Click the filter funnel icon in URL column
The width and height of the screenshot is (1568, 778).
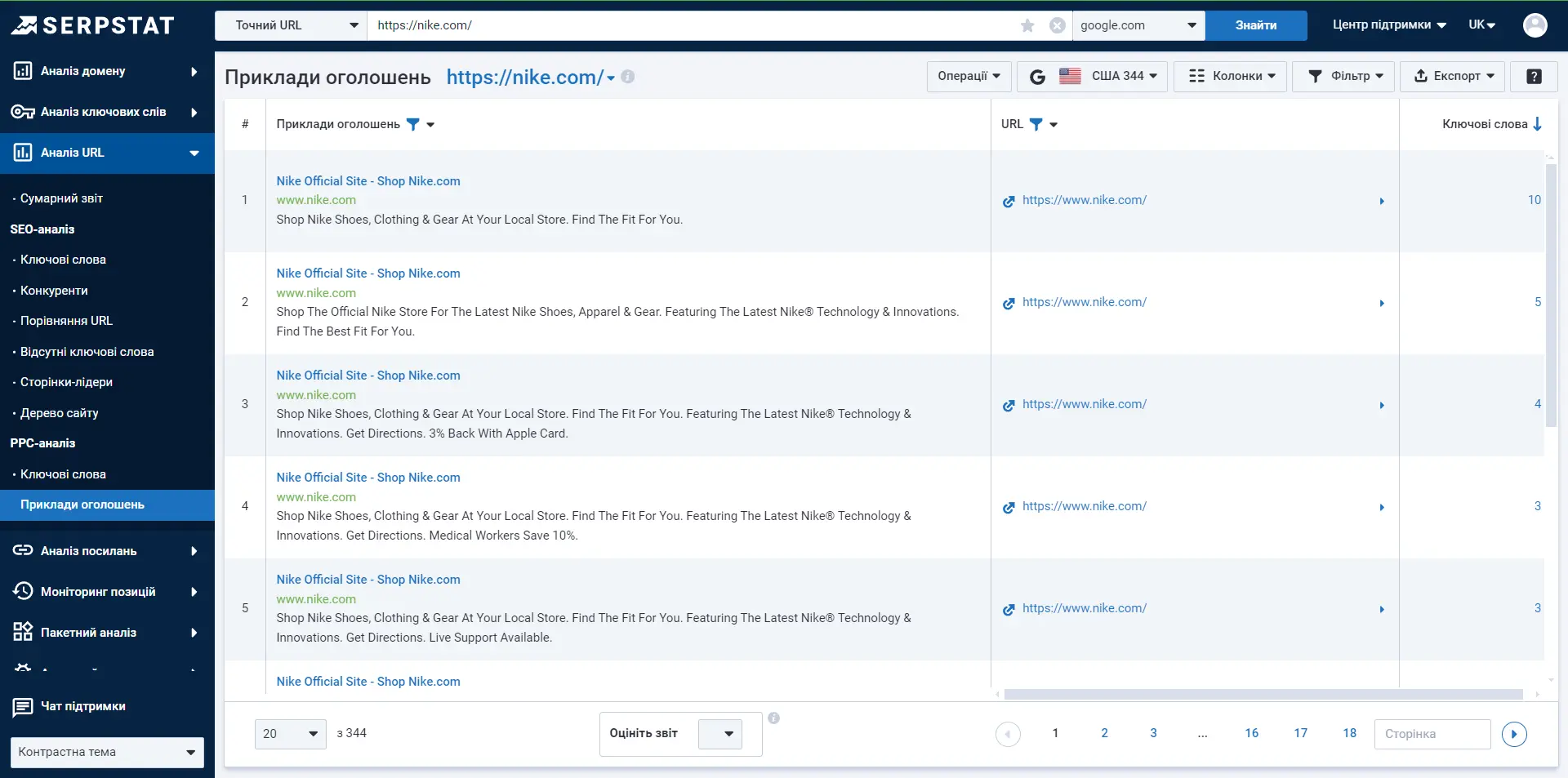click(x=1036, y=124)
